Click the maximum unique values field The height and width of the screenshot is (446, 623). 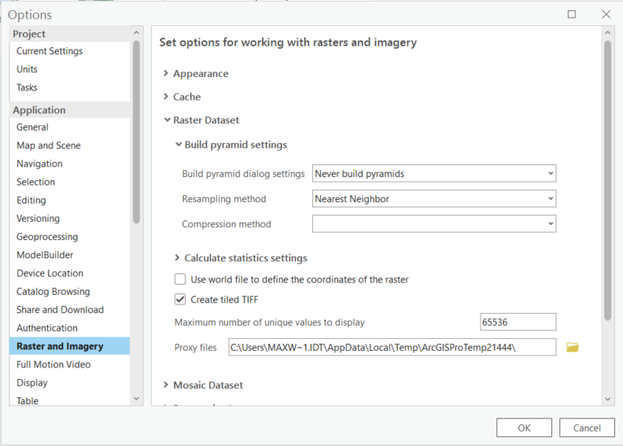pyautogui.click(x=517, y=322)
